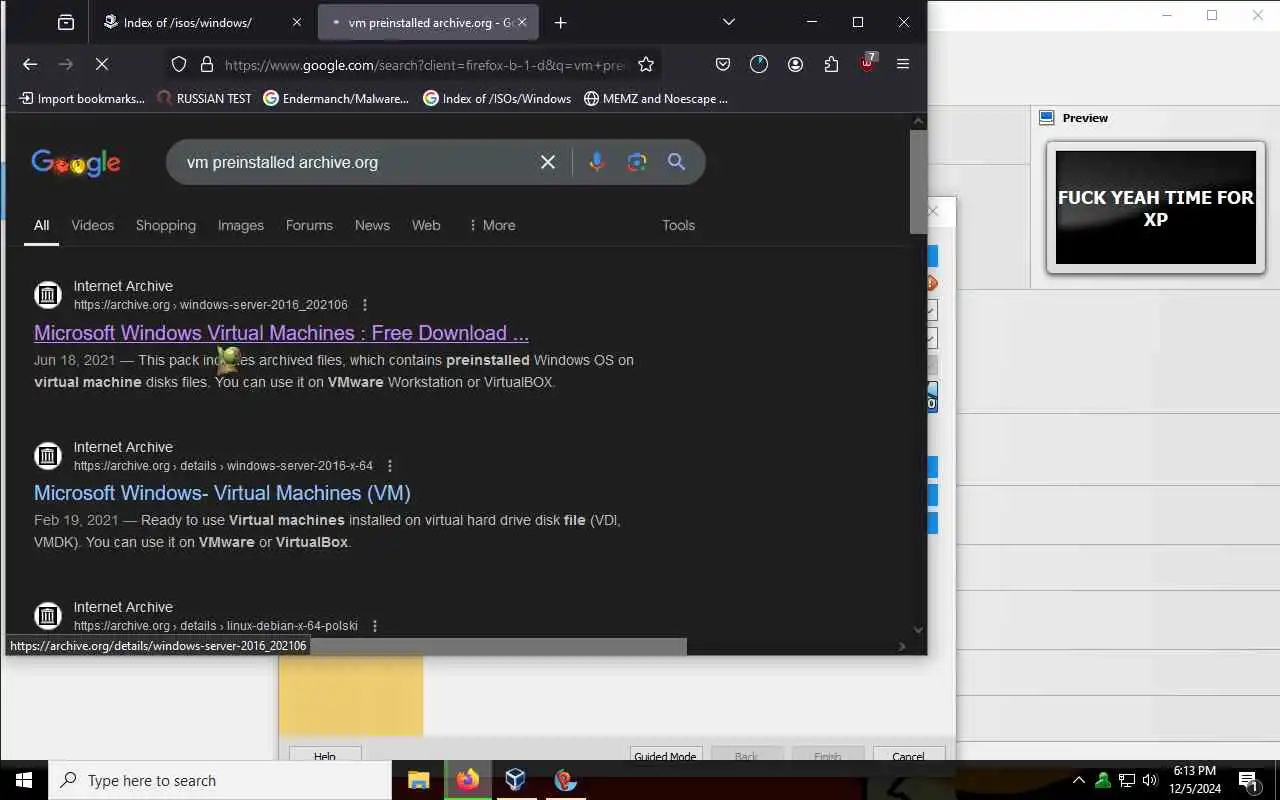The image size is (1280, 800).
Task: Select the All results tab
Action: (41, 225)
